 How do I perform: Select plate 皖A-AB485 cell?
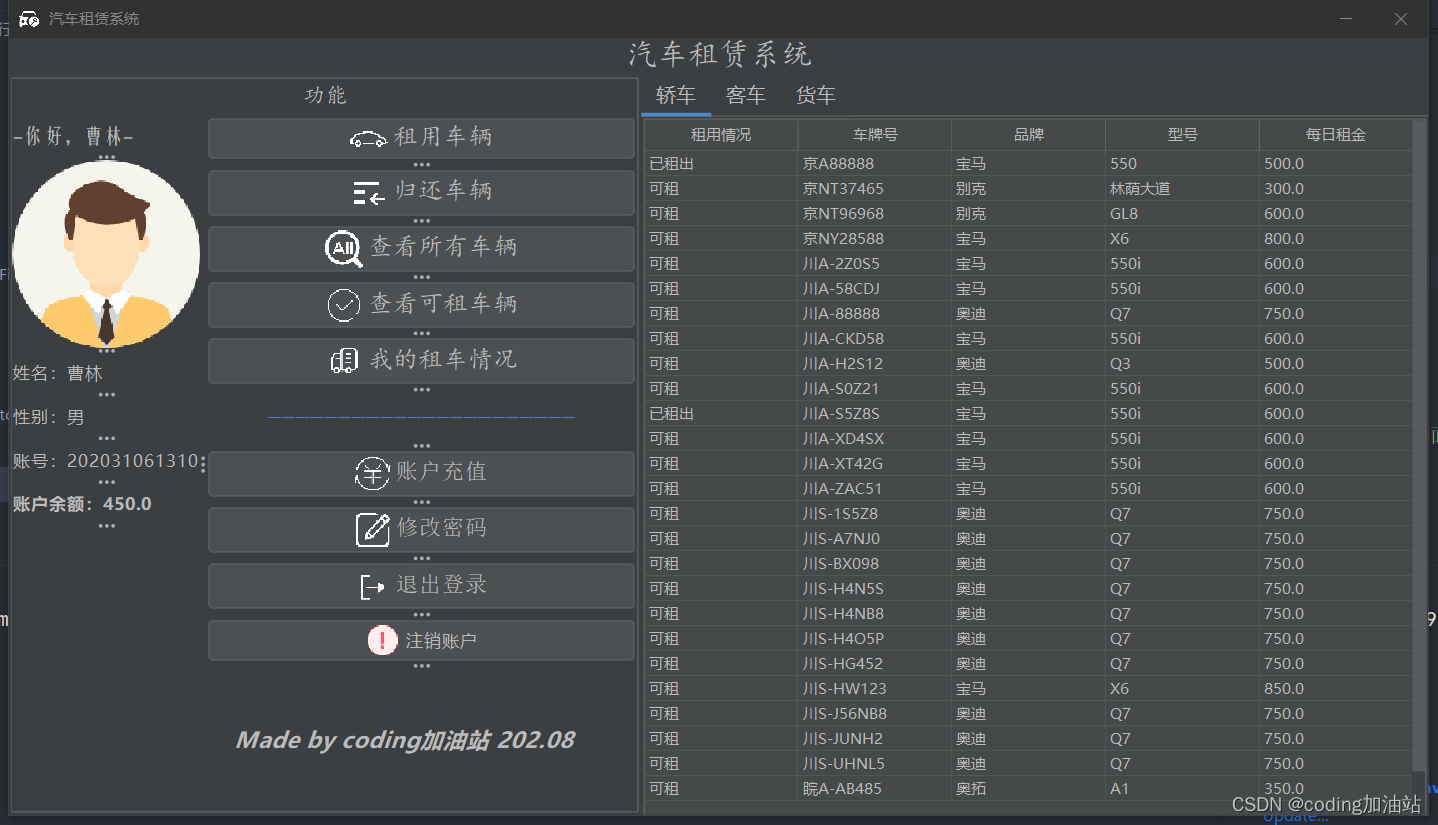(x=875, y=788)
